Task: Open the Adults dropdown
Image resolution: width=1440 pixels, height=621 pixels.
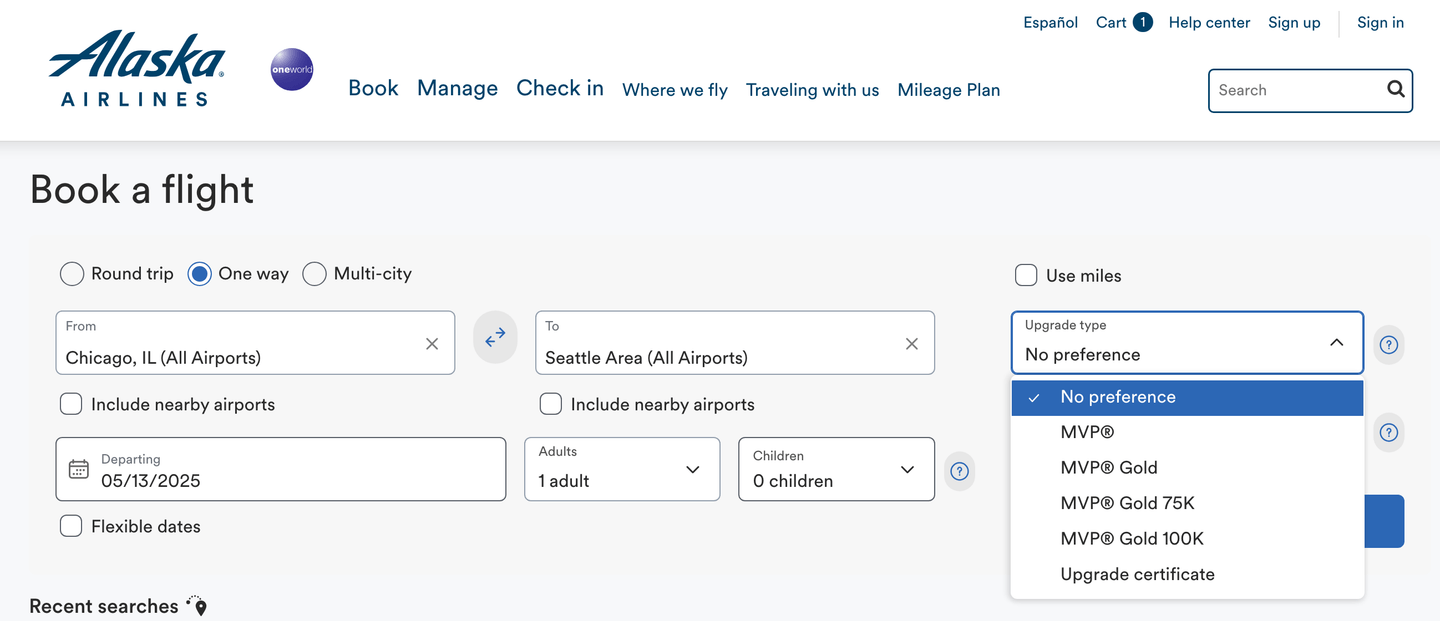Action: (x=621, y=469)
